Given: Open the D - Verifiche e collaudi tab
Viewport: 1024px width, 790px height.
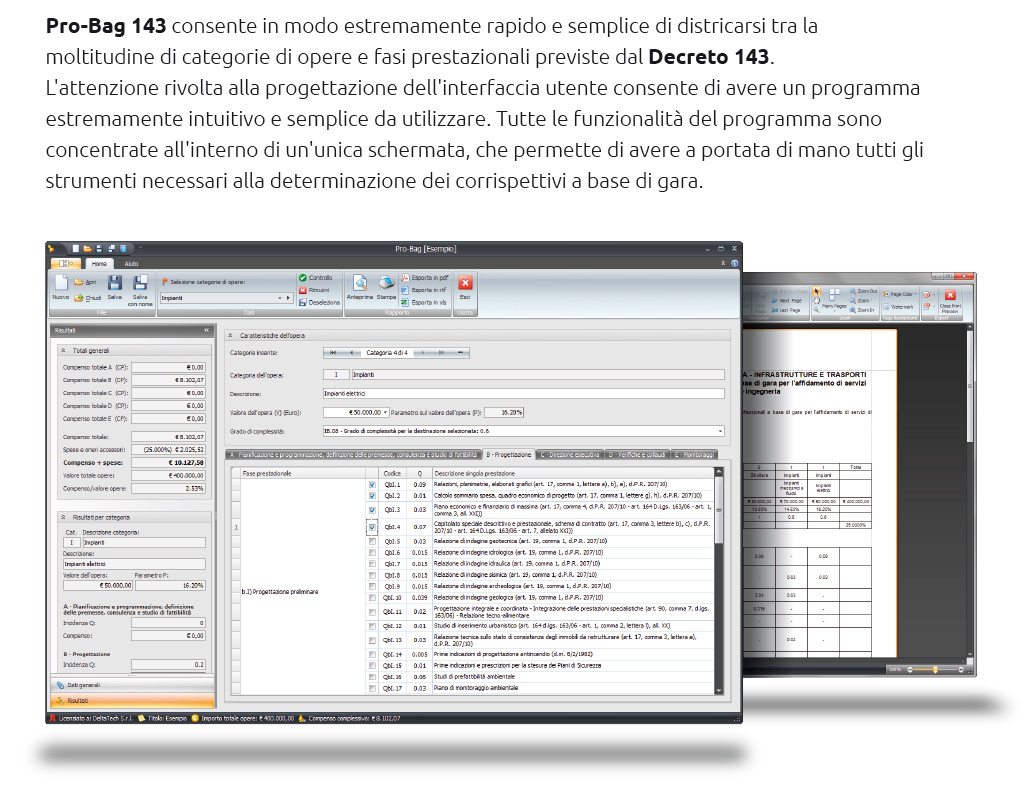Looking at the screenshot, I should pos(637,454).
